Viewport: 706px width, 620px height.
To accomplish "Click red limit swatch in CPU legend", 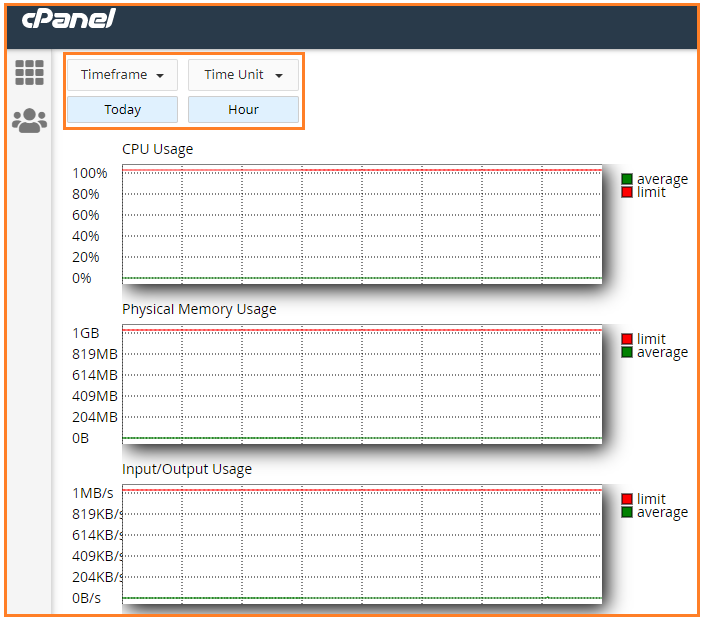I will click(x=627, y=192).
